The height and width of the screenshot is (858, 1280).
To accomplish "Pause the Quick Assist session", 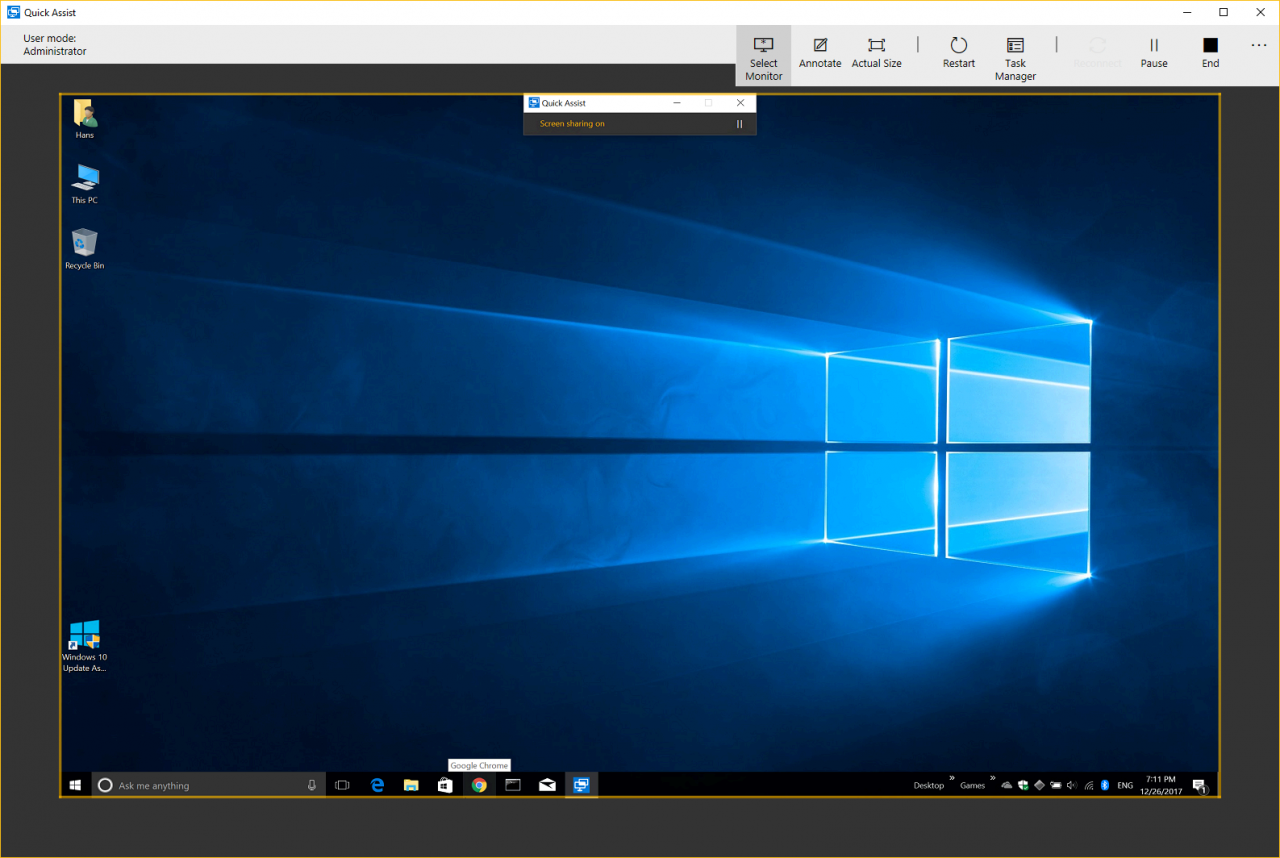I will tap(1154, 55).
